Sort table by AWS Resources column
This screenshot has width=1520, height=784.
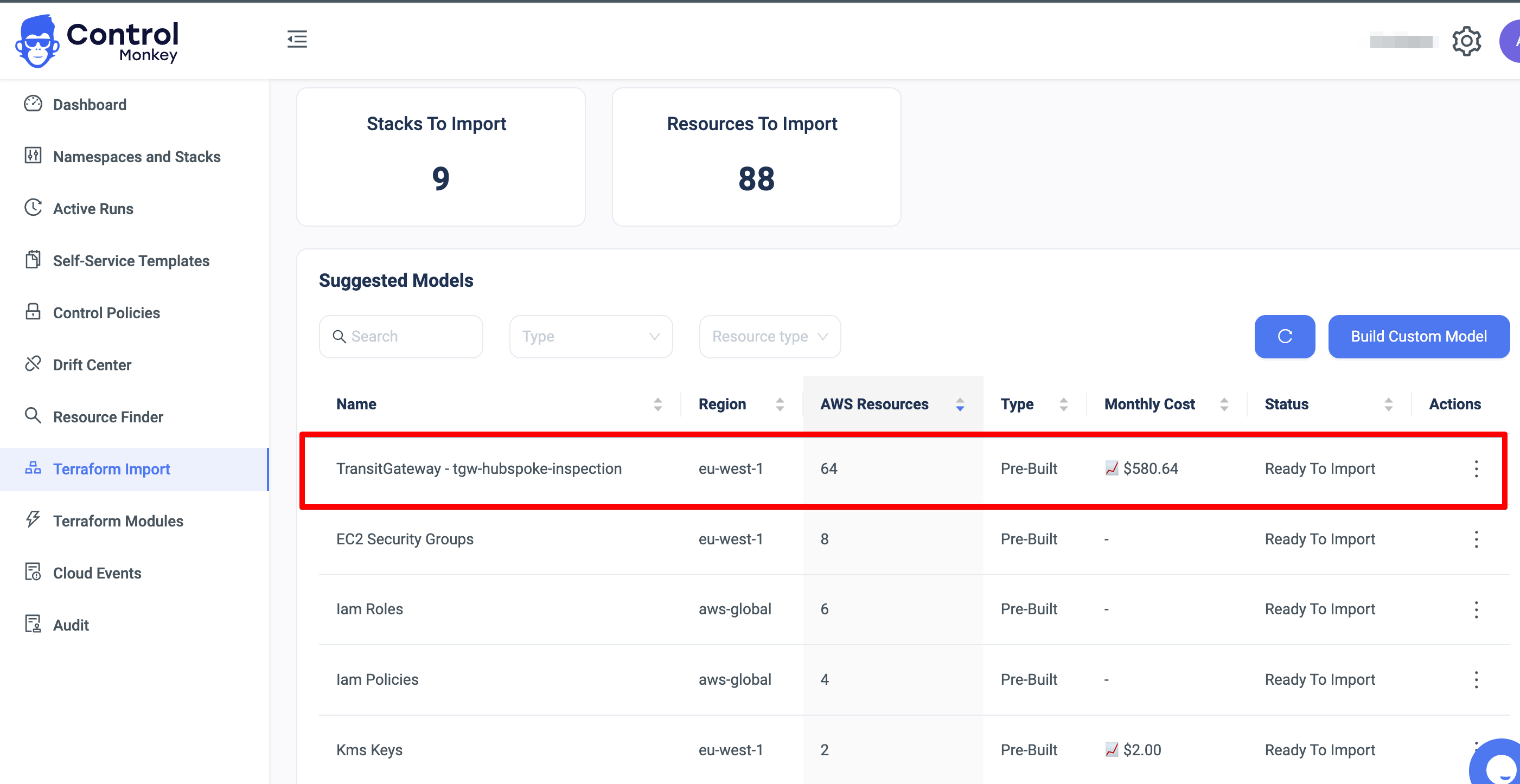(960, 404)
